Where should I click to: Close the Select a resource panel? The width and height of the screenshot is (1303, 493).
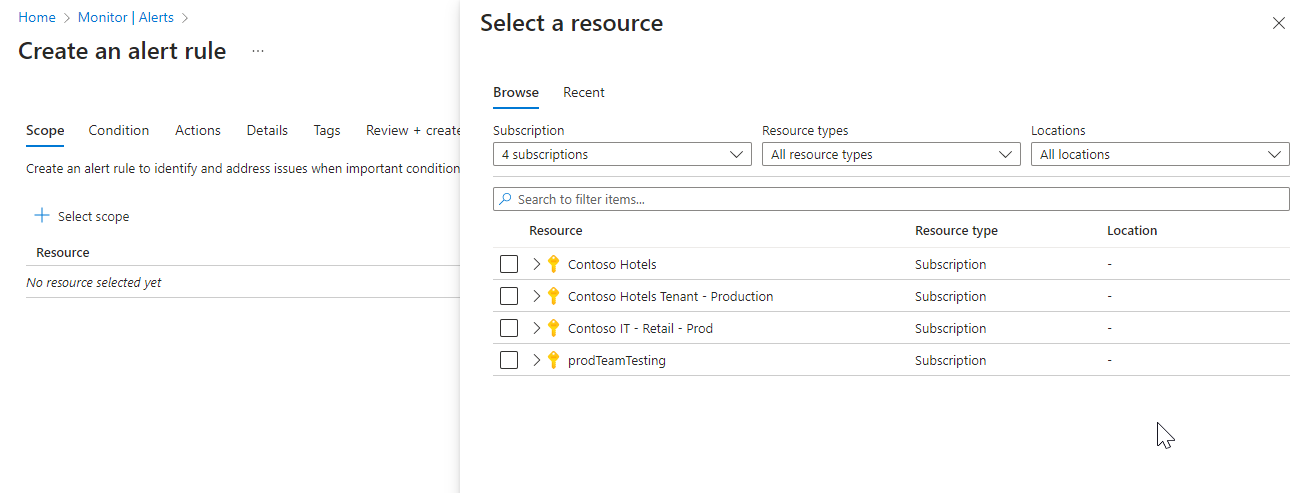(x=1278, y=23)
